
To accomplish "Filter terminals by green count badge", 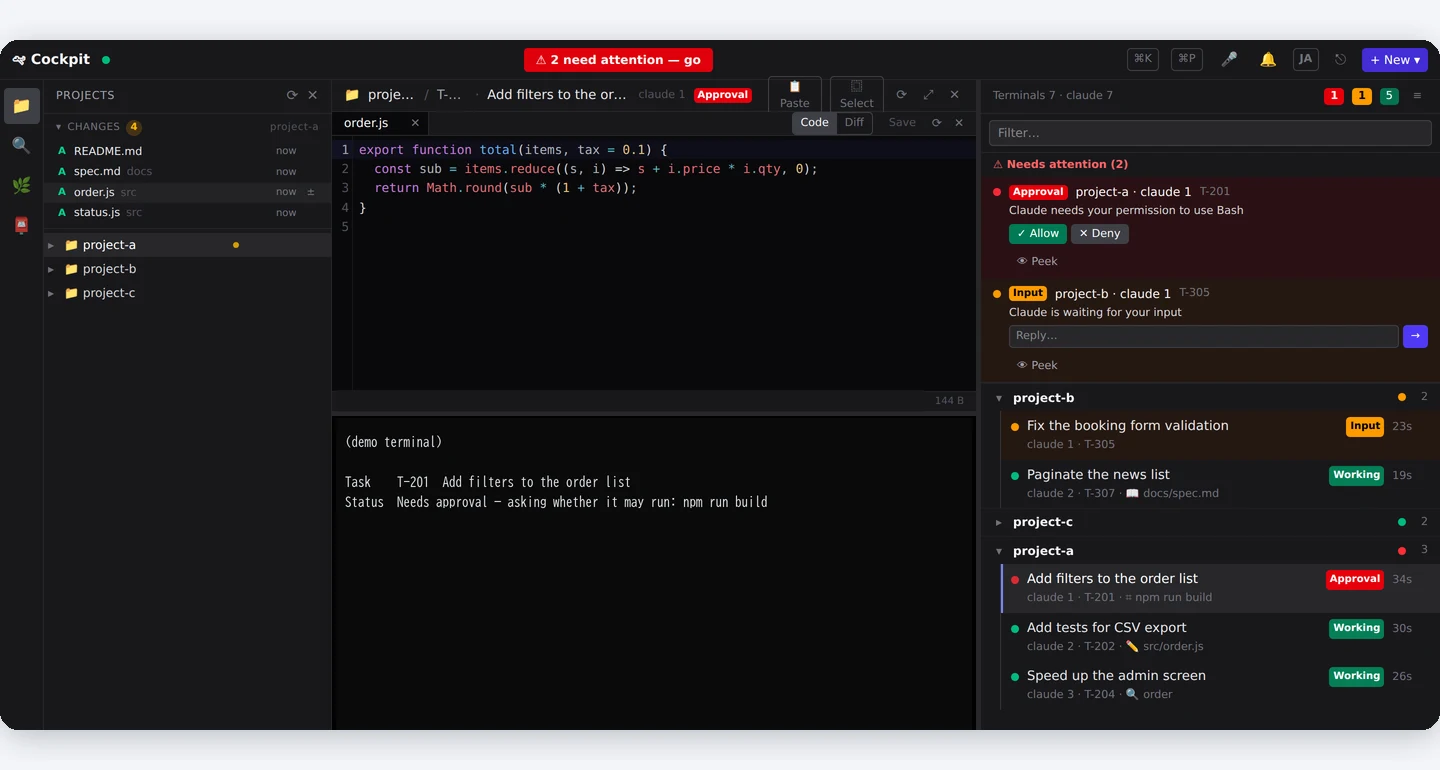I will (1389, 96).
